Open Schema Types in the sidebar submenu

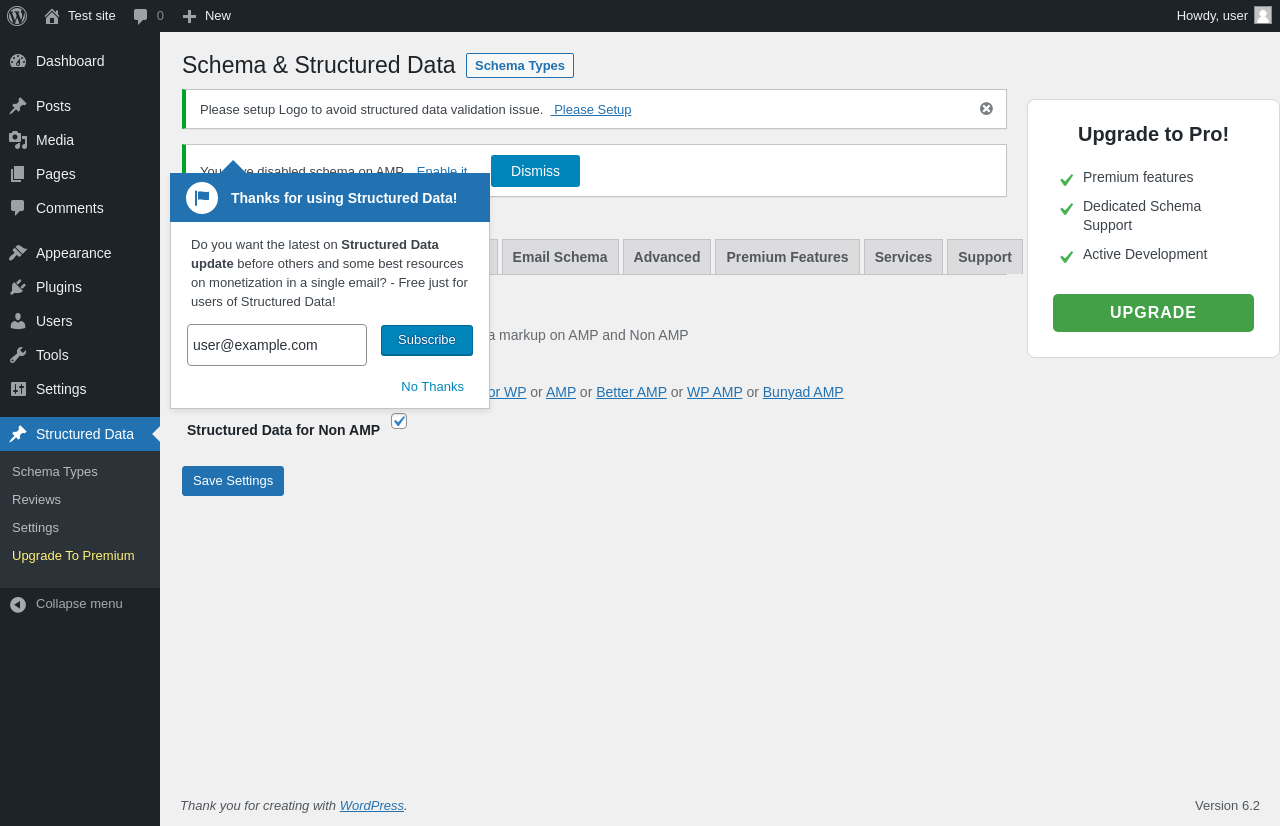click(x=55, y=472)
